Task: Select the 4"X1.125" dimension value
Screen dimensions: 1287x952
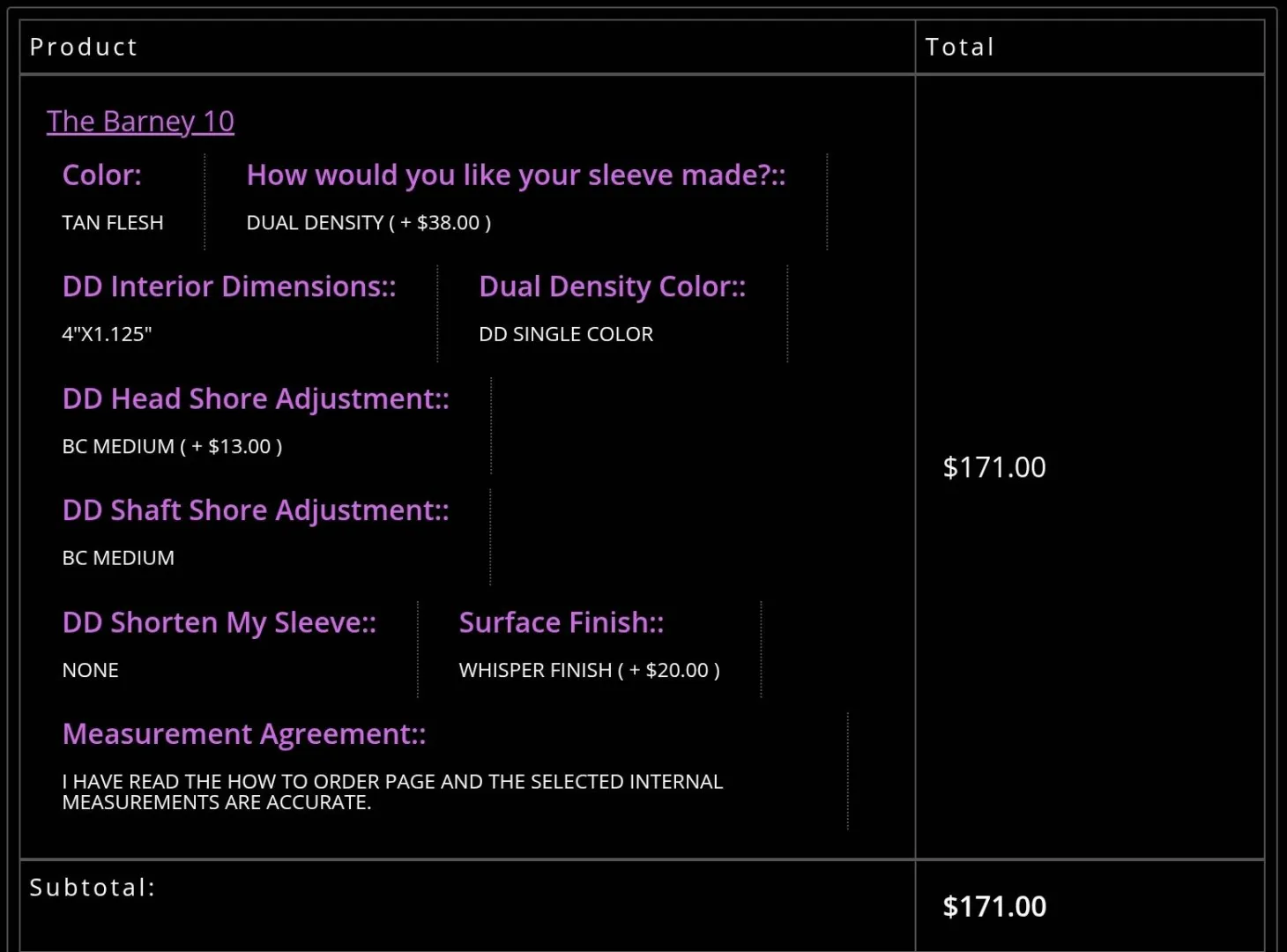Action: (107, 335)
